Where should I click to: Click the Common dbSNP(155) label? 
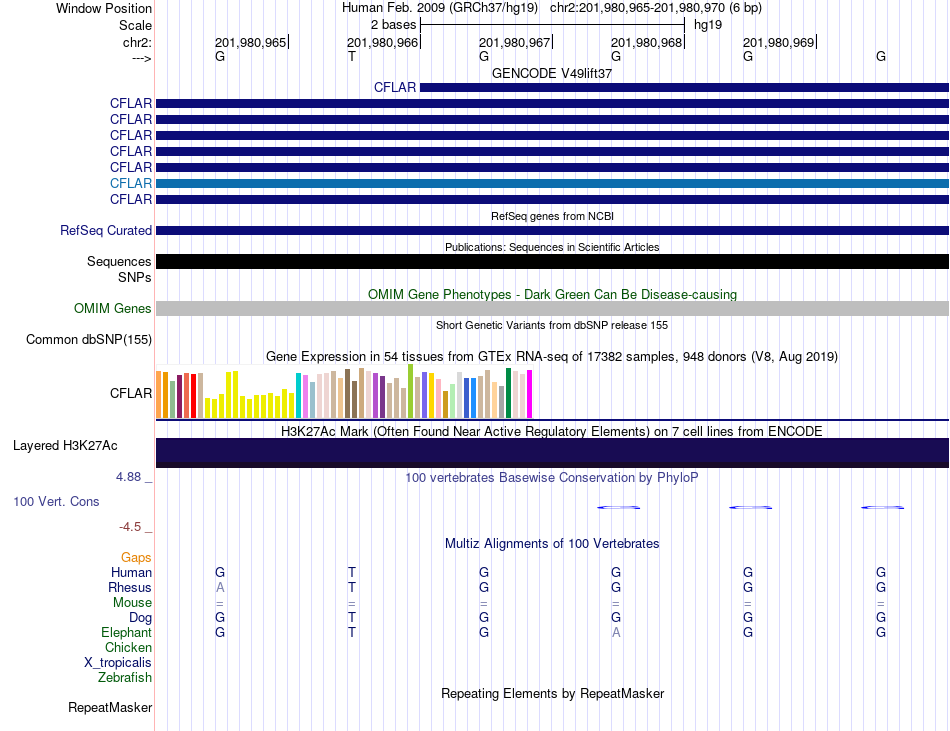pyautogui.click(x=89, y=339)
